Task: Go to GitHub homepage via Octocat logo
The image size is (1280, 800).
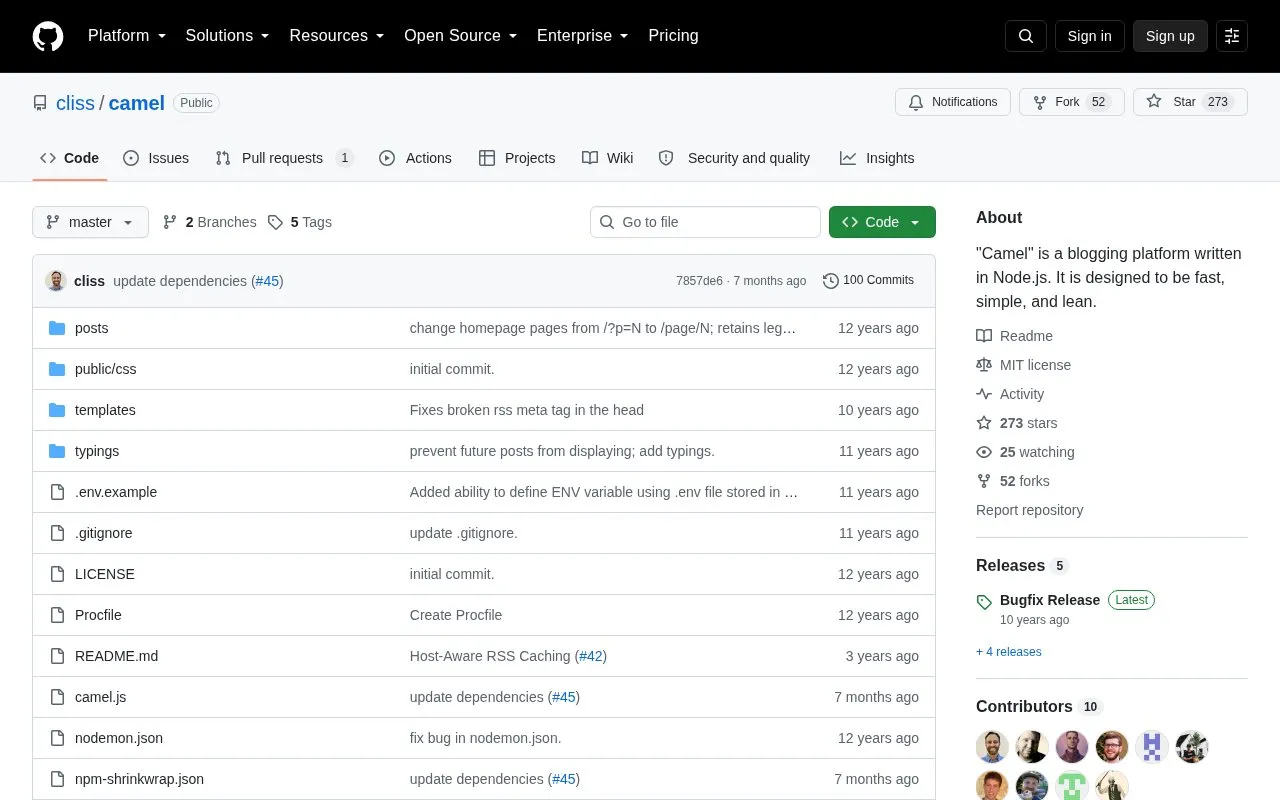Action: click(48, 36)
